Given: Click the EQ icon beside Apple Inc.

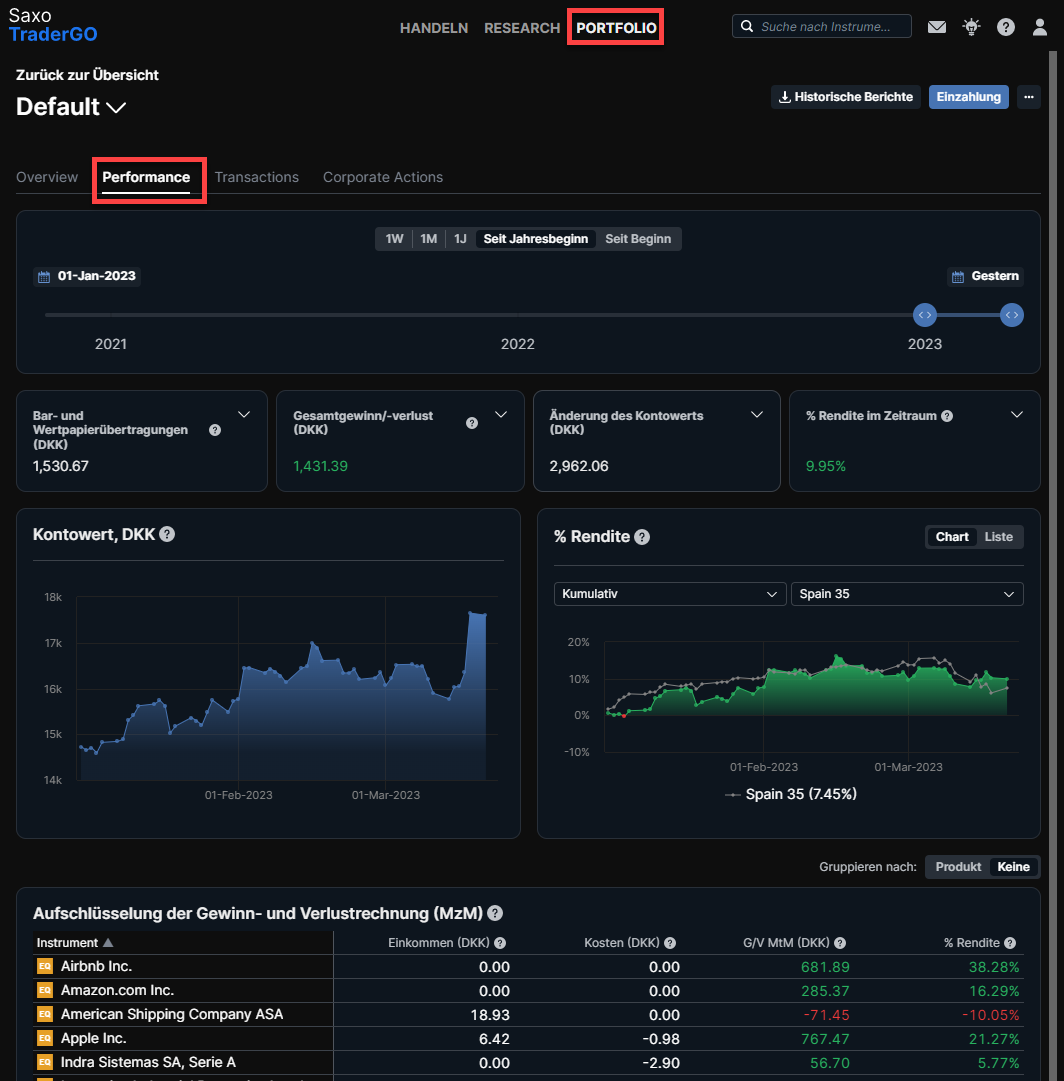Looking at the screenshot, I should click(x=45, y=1038).
